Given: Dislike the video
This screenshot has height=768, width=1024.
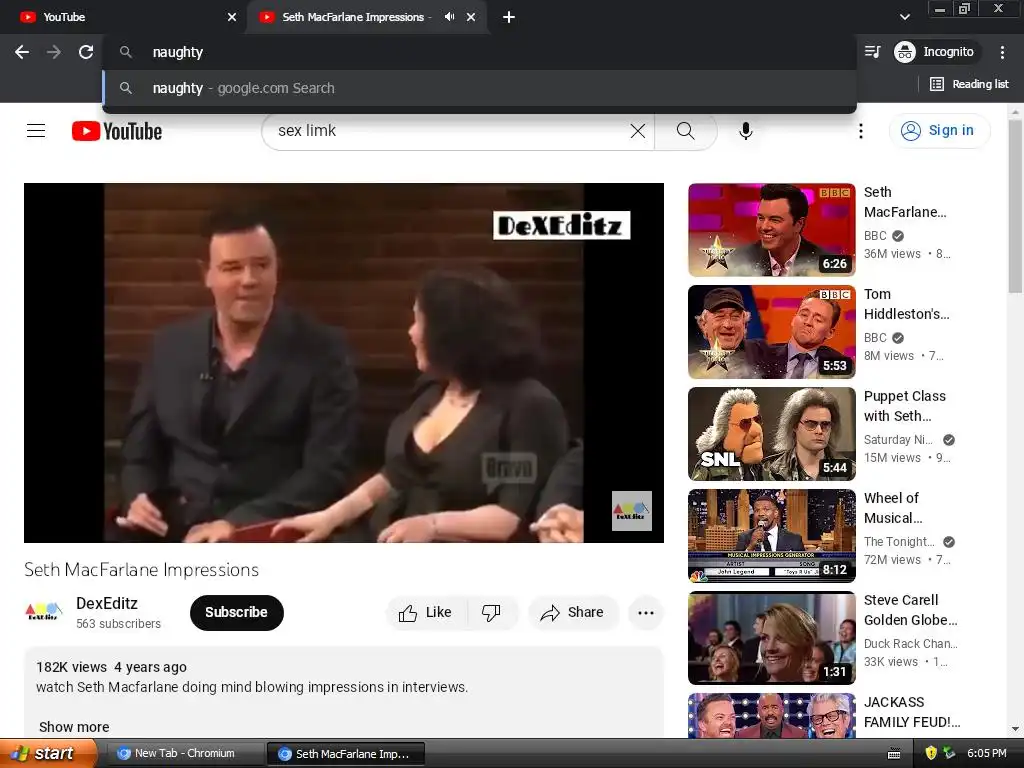Looking at the screenshot, I should (x=491, y=613).
